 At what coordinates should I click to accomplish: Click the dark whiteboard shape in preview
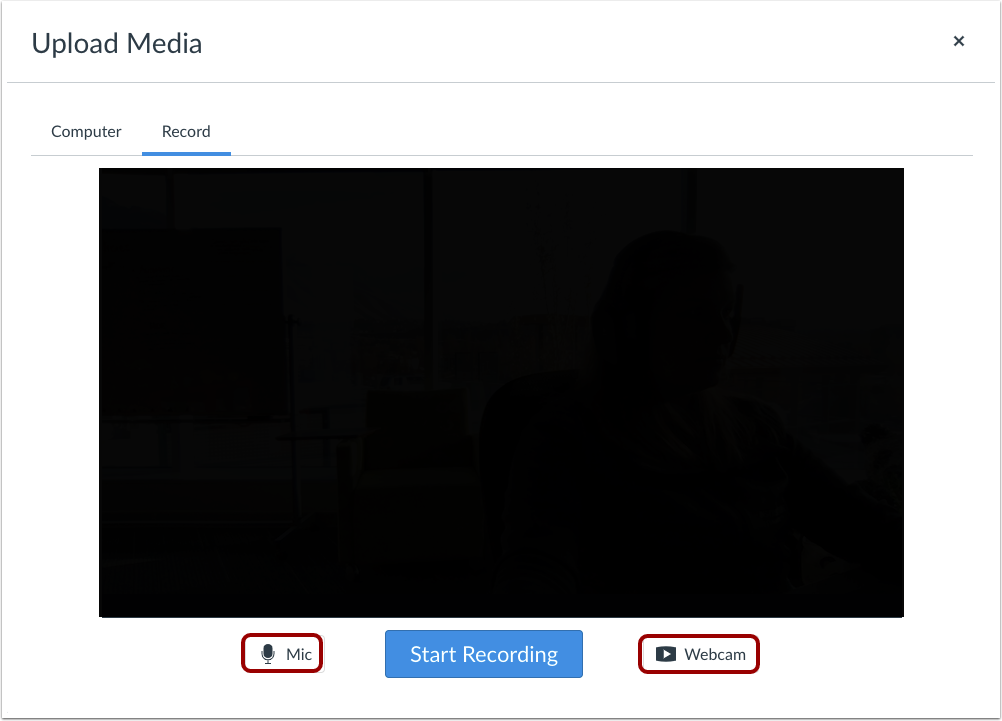coord(192,323)
